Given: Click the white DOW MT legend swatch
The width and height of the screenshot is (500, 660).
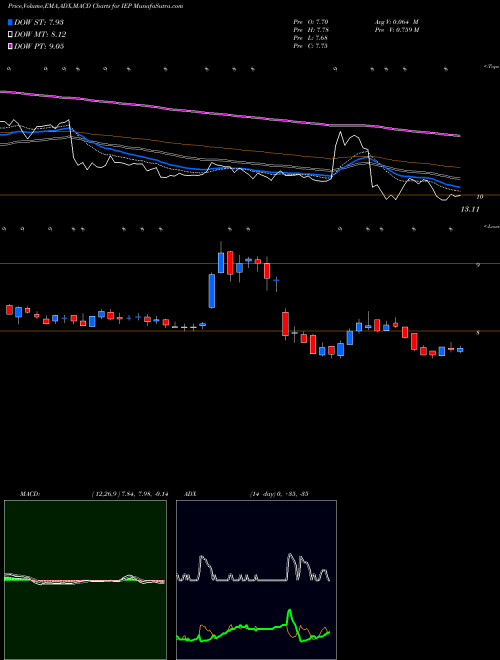Looking at the screenshot, I should pos(11,35).
